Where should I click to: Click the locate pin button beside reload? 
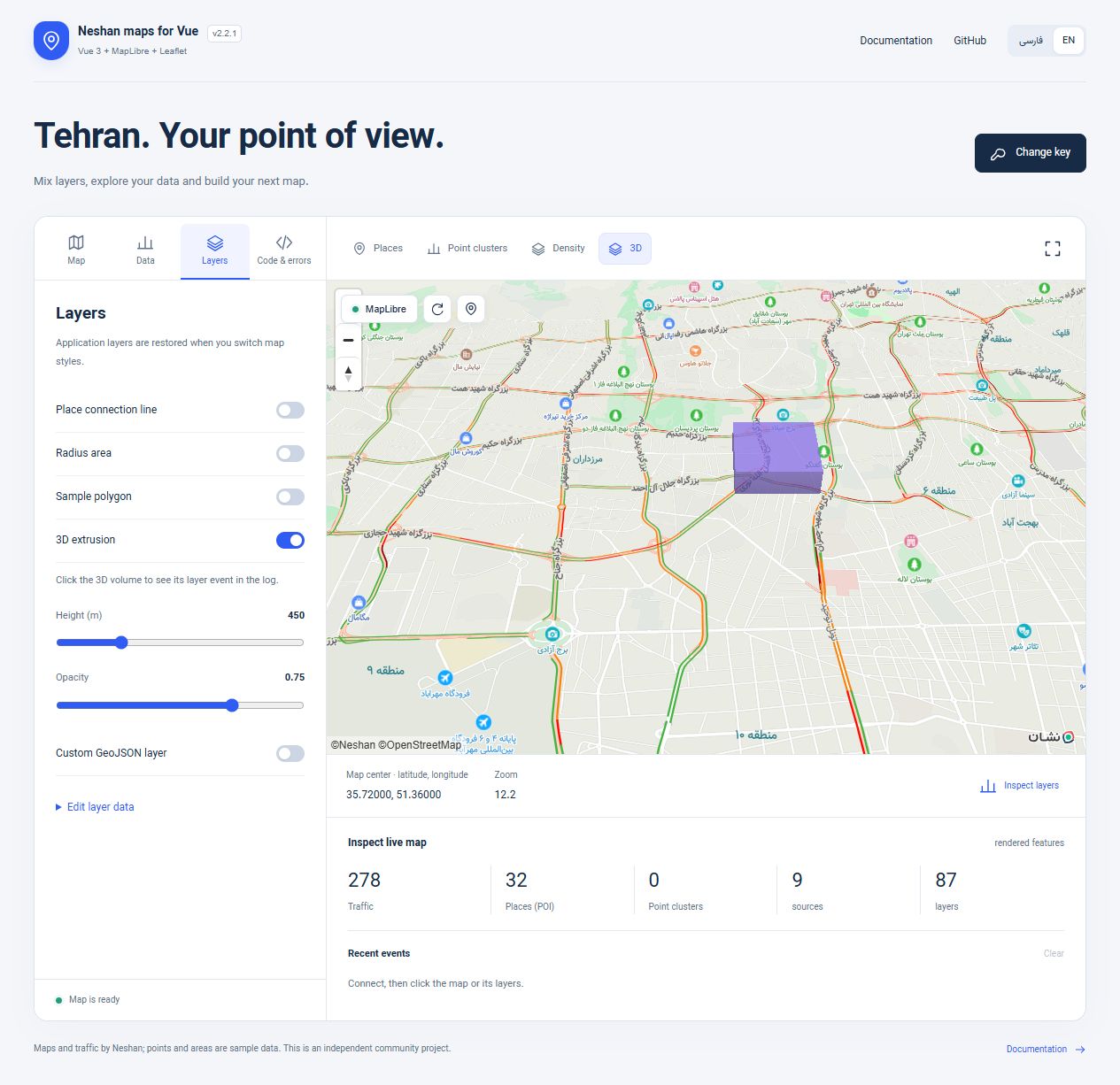[471, 309]
